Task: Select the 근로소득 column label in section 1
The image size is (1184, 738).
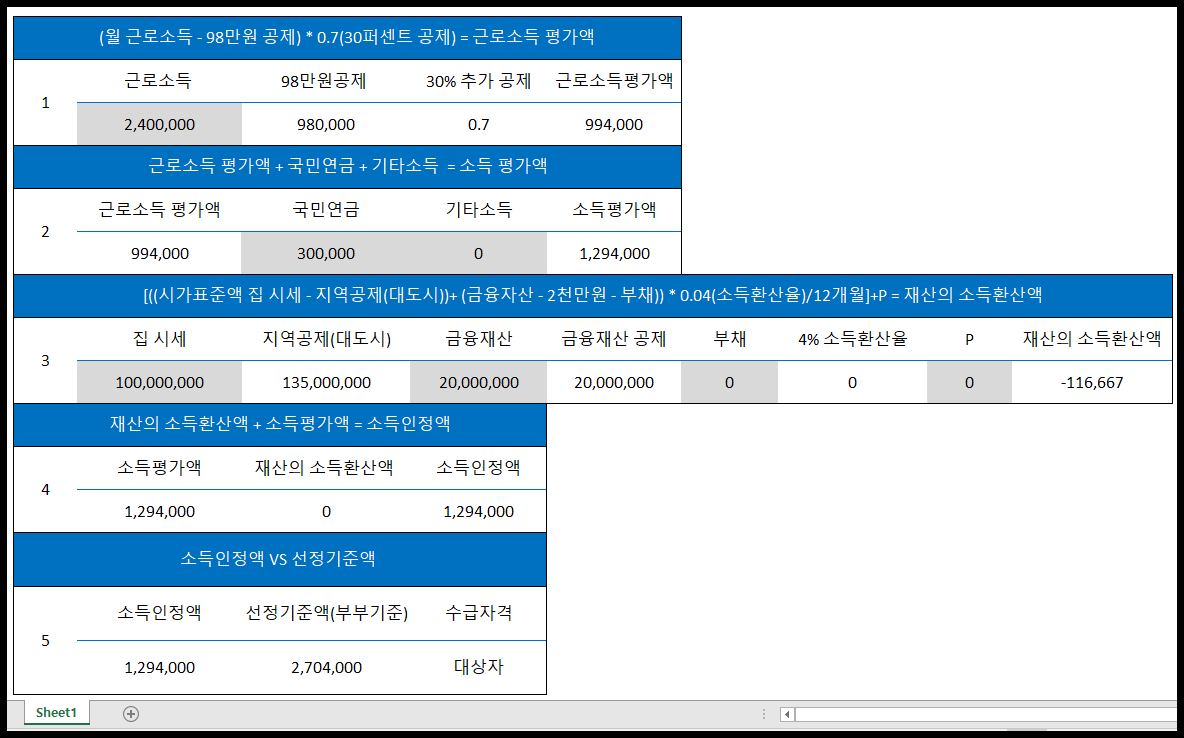Action: 159,81
